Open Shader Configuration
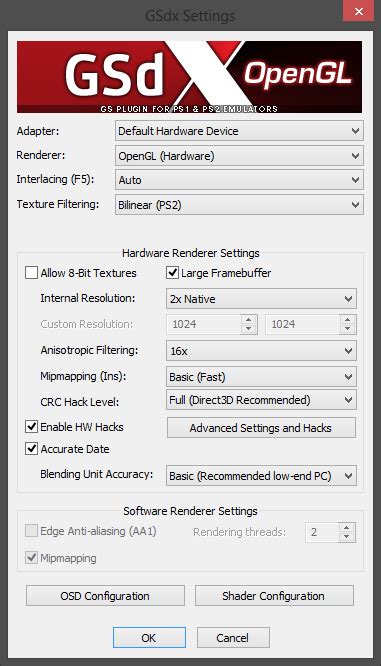 [274, 596]
